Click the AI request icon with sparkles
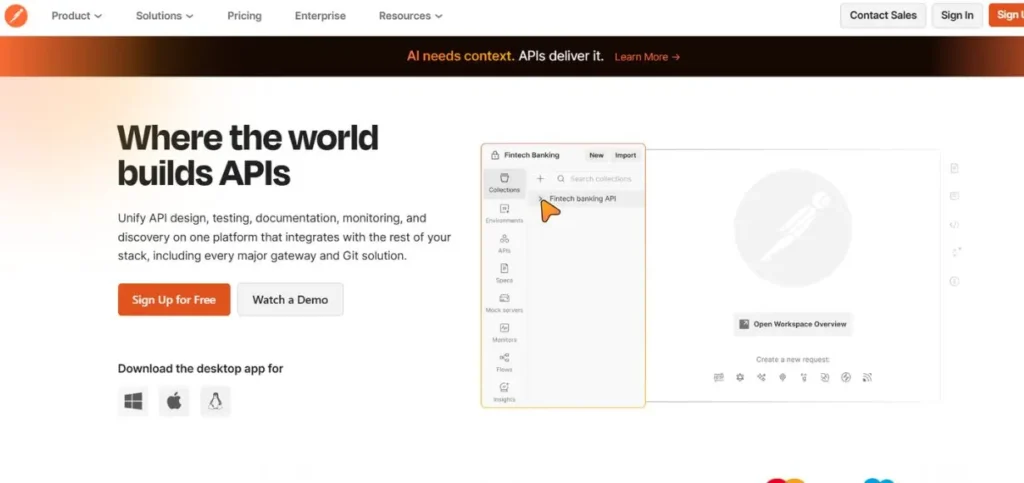Viewport: 1024px width, 483px height. 761,377
